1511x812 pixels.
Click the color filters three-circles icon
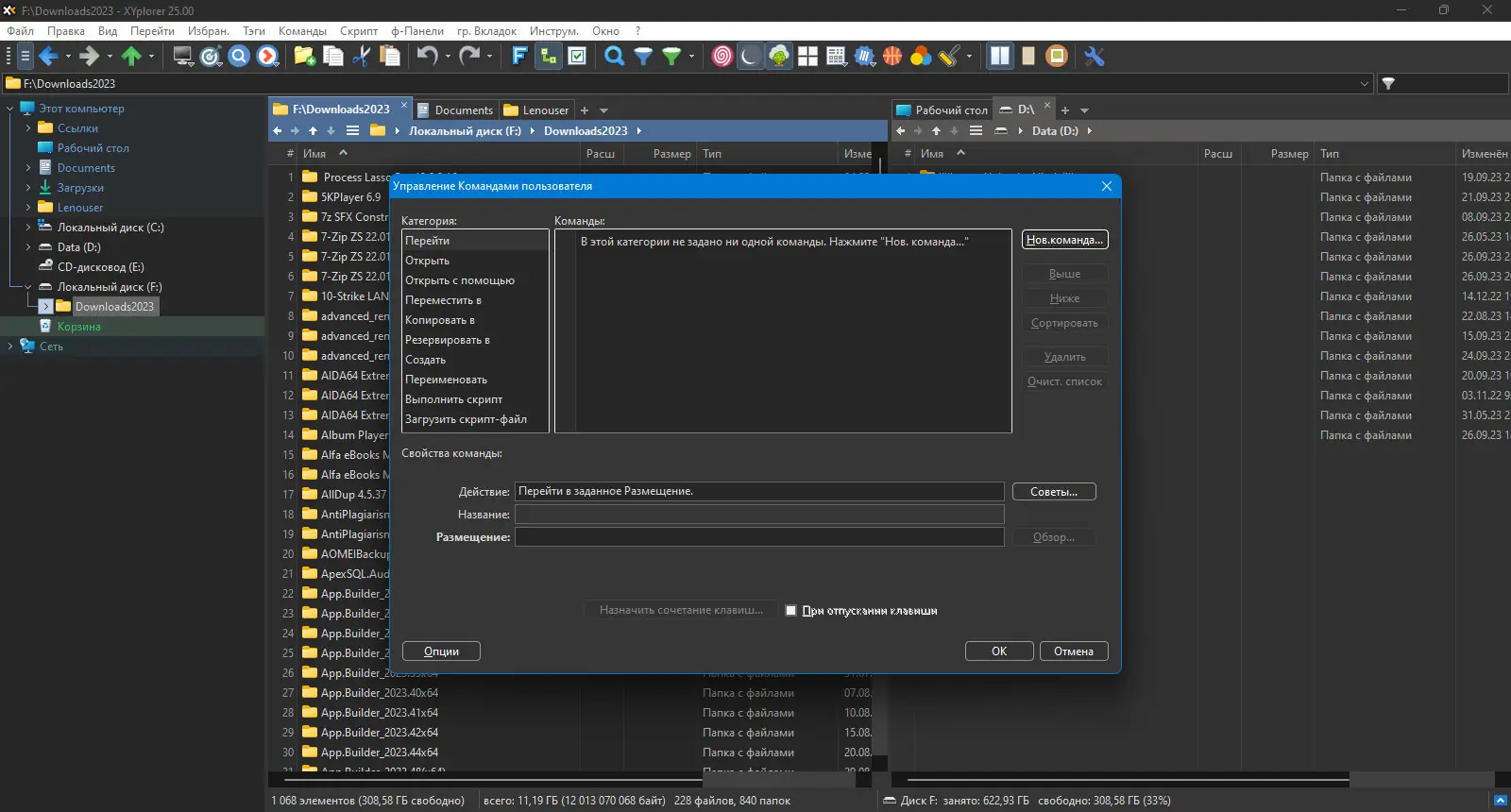pos(921,57)
